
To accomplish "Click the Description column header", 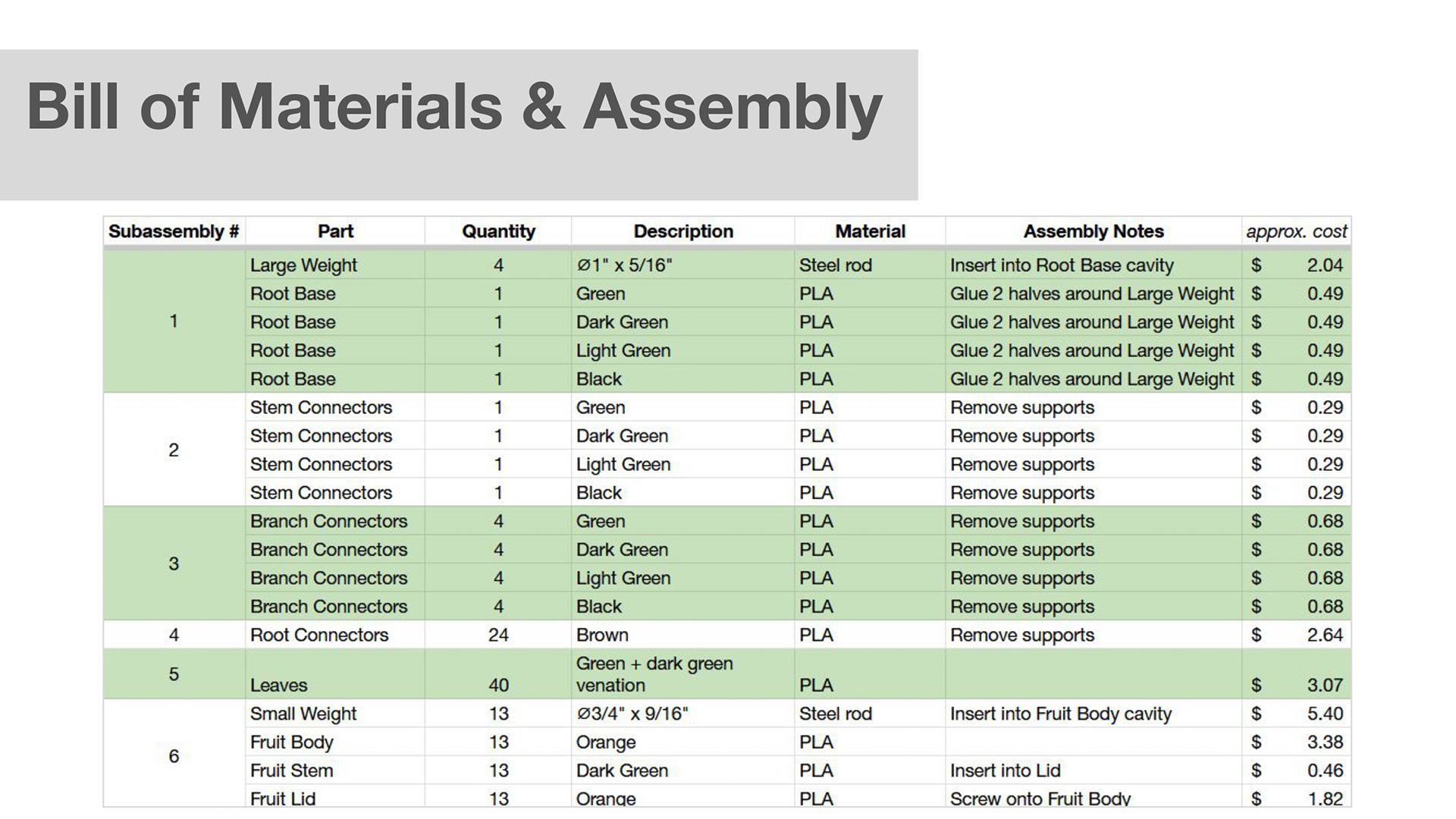I will [x=683, y=231].
